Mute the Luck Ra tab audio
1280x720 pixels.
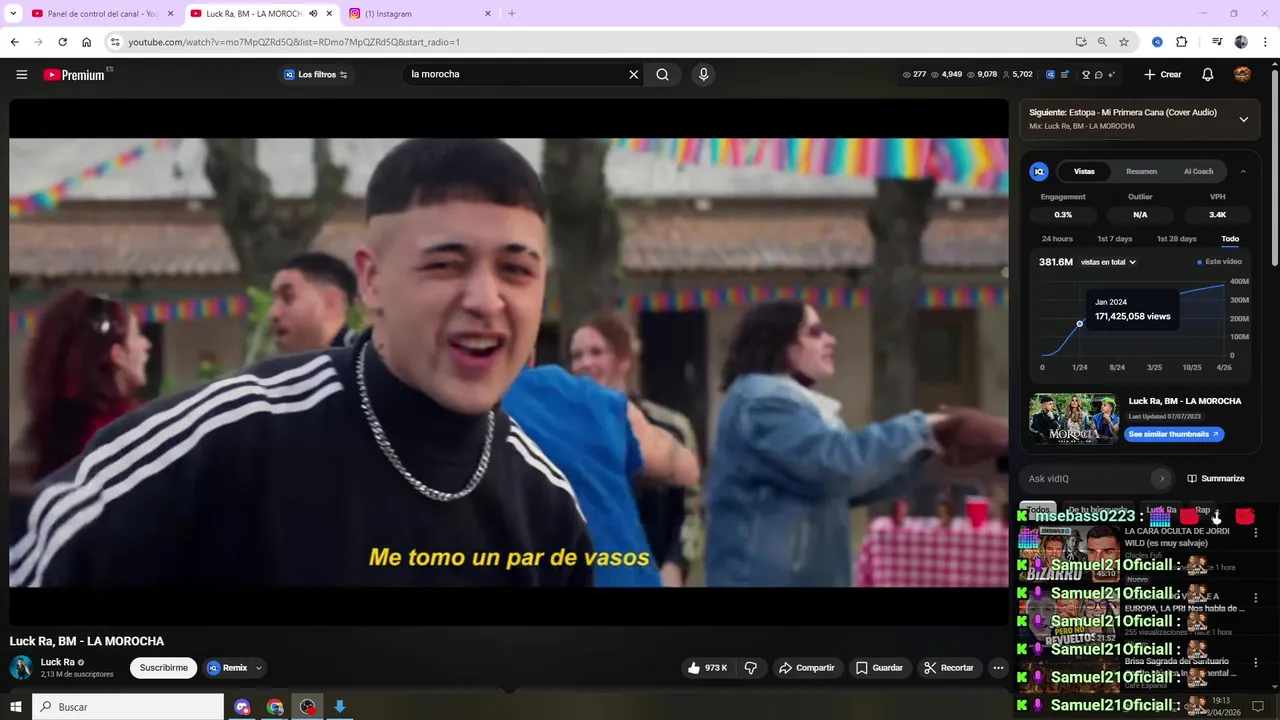(313, 14)
